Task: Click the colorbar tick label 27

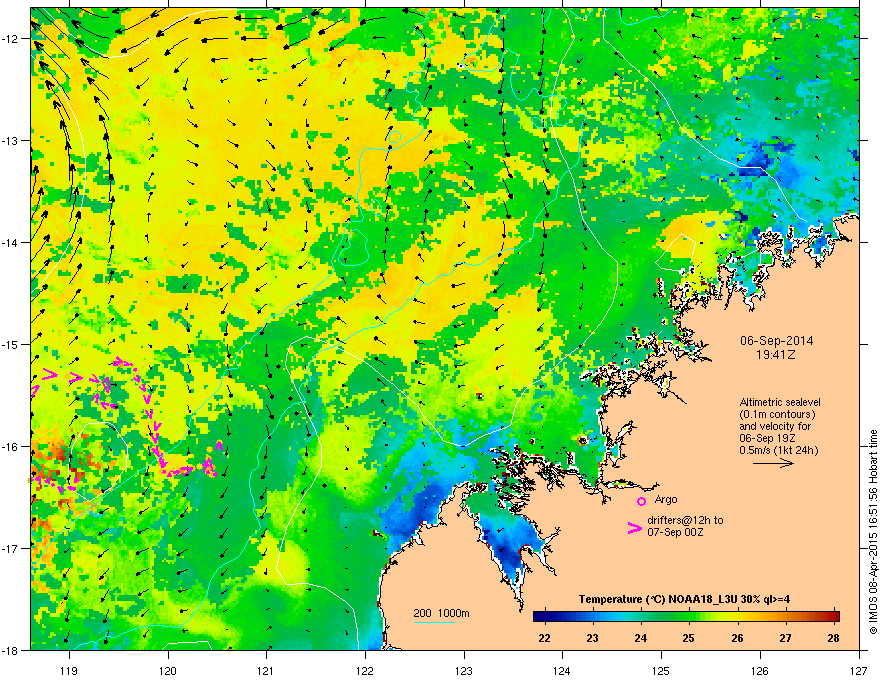Action: pos(785,638)
